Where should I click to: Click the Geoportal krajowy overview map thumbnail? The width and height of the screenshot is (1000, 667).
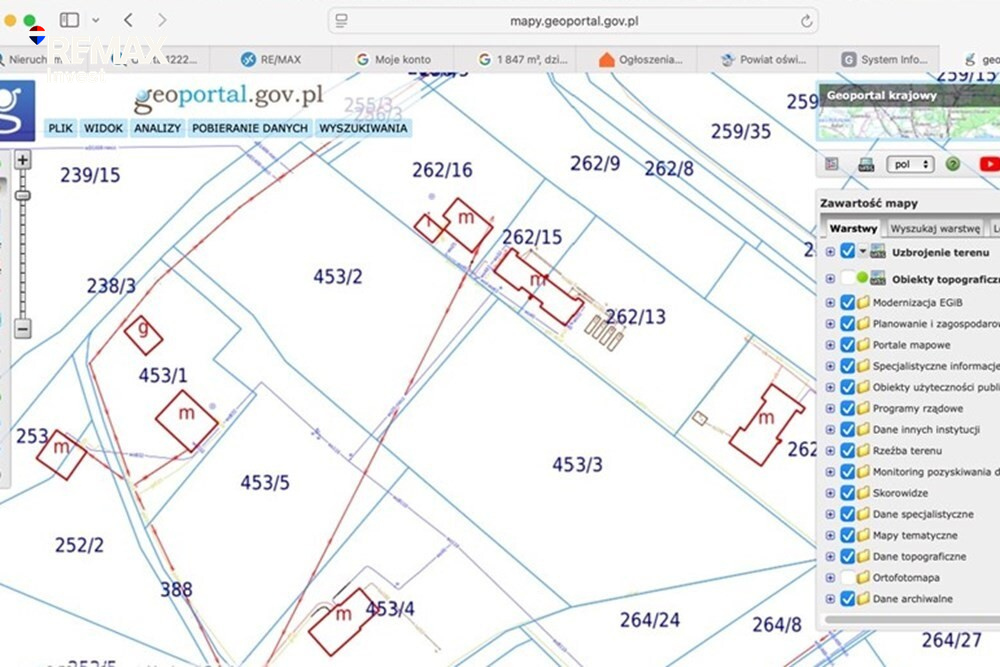coord(908,112)
